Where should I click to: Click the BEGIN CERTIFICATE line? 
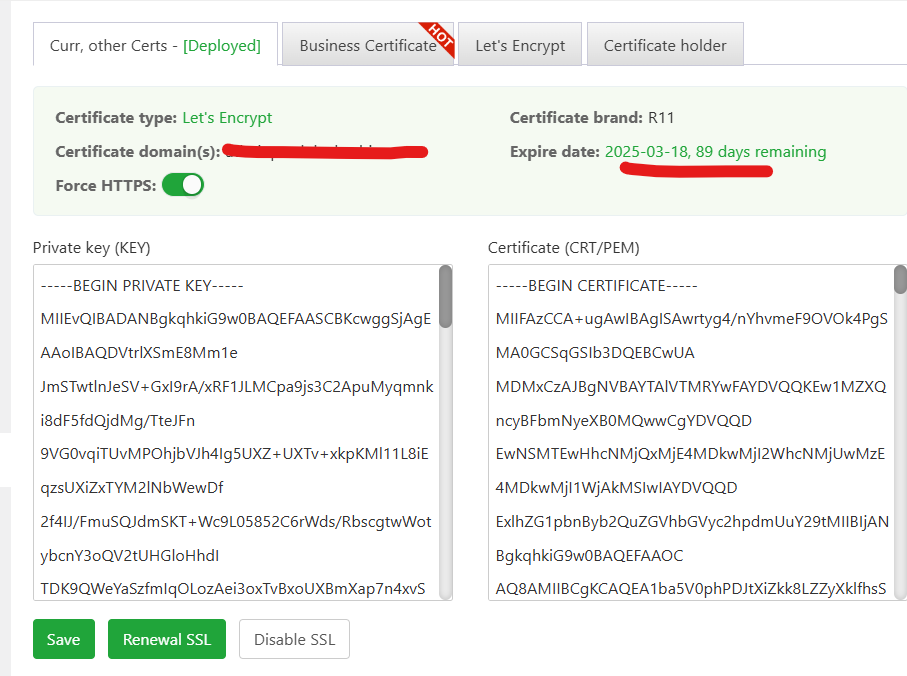(581, 286)
